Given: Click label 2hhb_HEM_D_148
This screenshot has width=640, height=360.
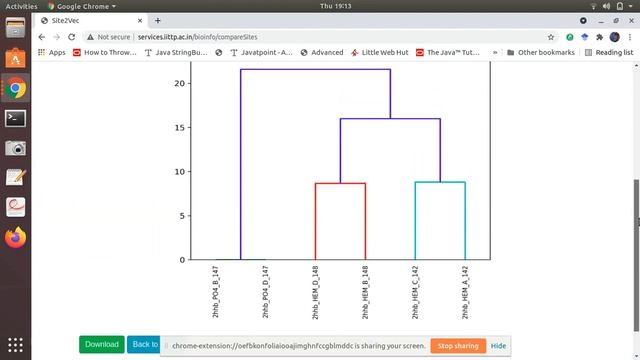Looking at the screenshot, I should (315, 293).
